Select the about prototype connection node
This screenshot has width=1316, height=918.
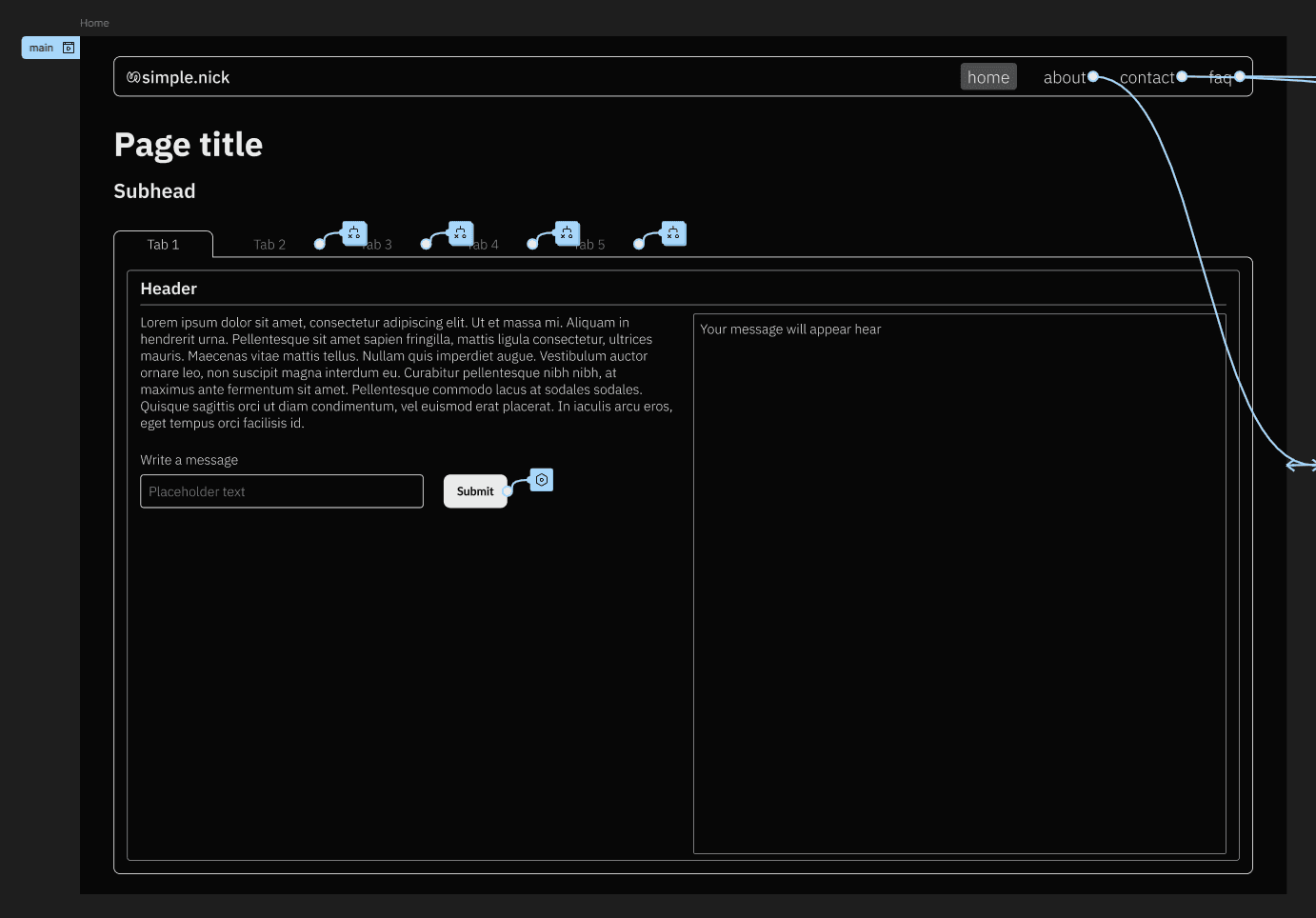coord(1093,76)
